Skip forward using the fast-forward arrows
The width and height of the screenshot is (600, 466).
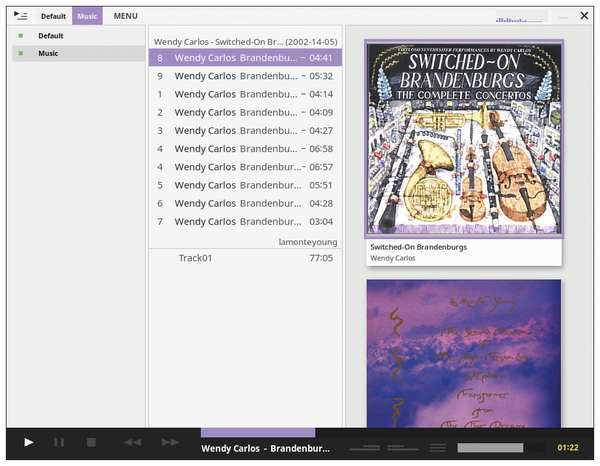[170, 442]
